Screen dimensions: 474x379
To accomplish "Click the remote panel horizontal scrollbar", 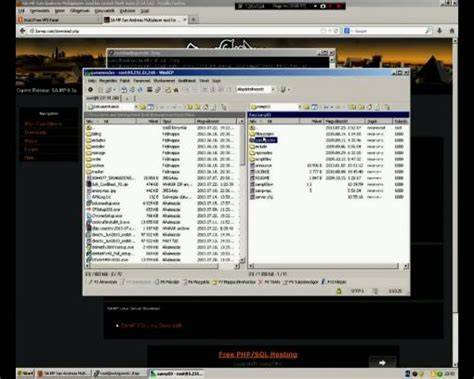I will point(328,266).
